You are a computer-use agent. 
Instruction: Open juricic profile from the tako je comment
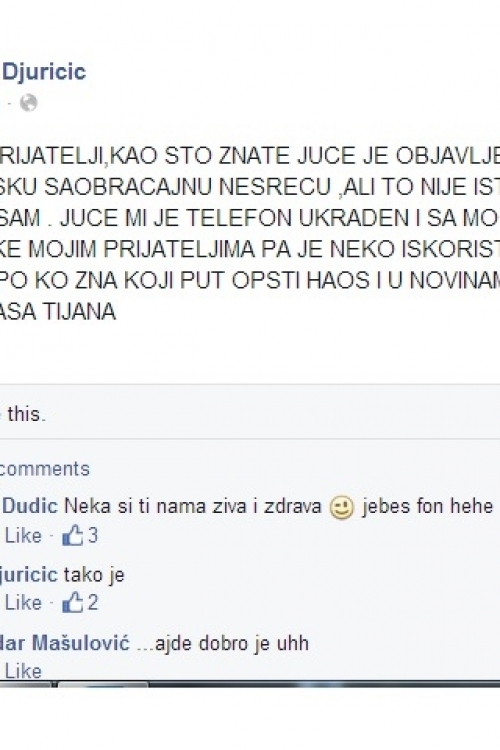coord(29,574)
